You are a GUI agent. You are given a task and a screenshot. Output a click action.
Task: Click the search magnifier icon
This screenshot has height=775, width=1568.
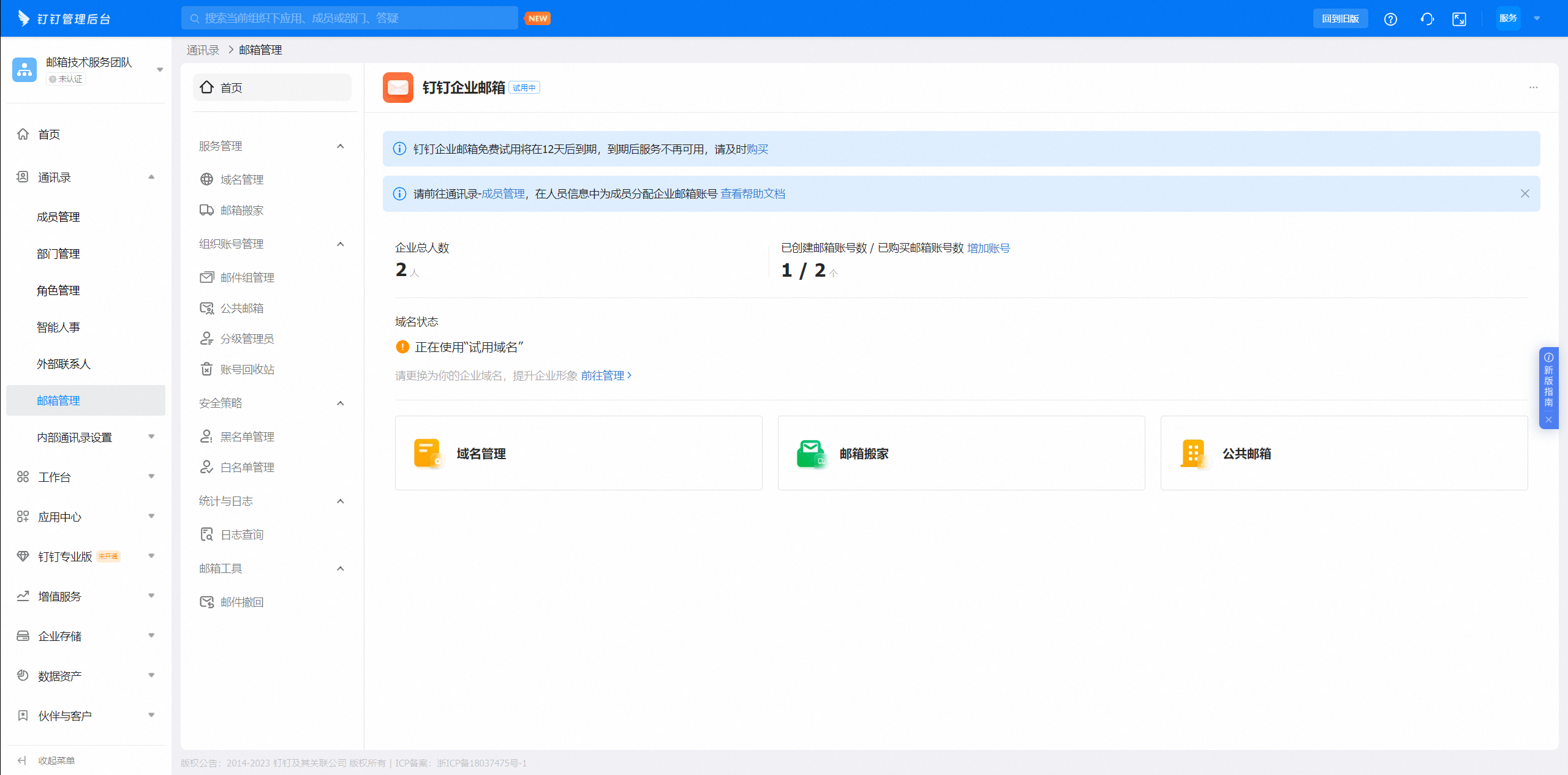195,18
